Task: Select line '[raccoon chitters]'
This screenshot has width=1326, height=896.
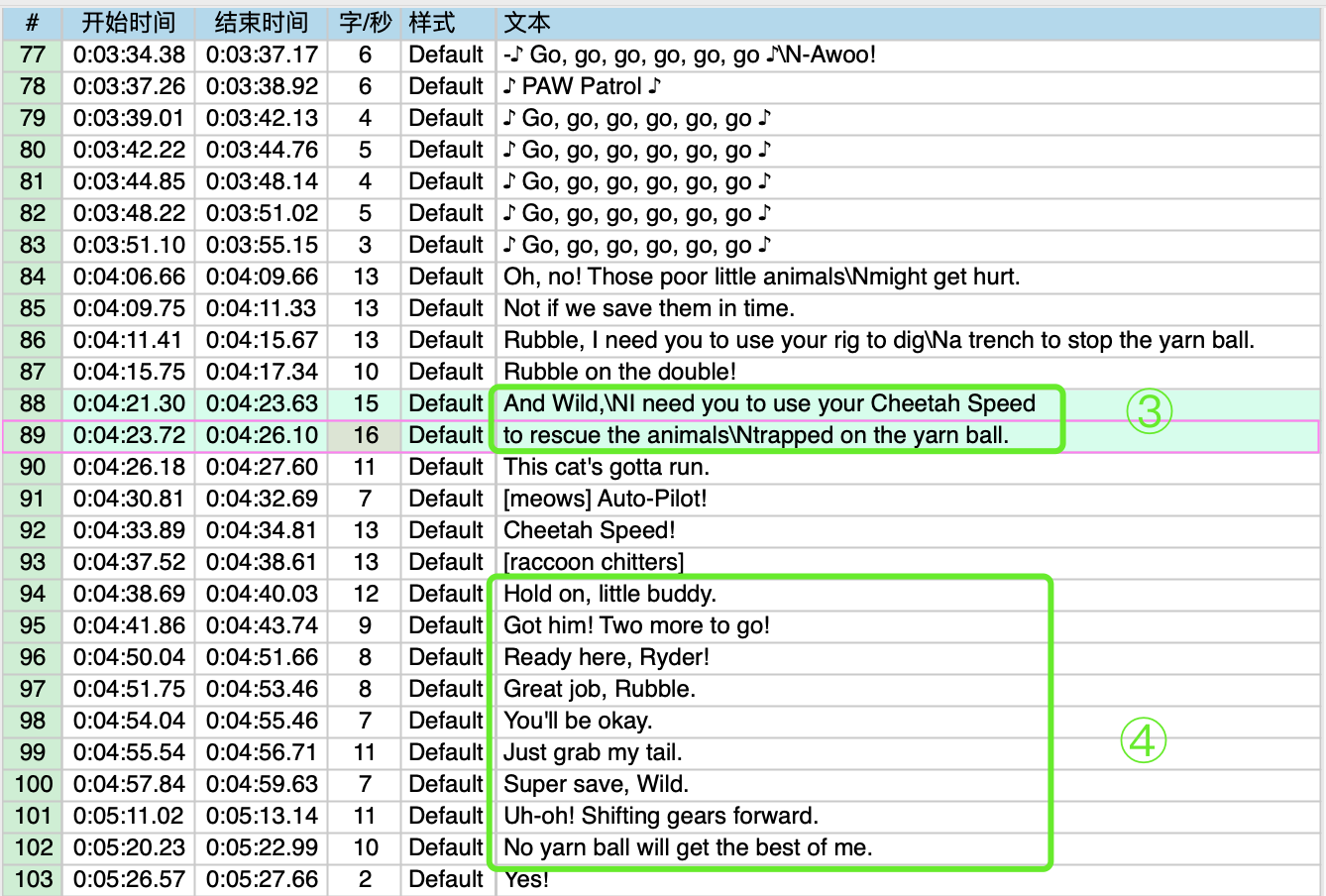Action: [x=594, y=562]
